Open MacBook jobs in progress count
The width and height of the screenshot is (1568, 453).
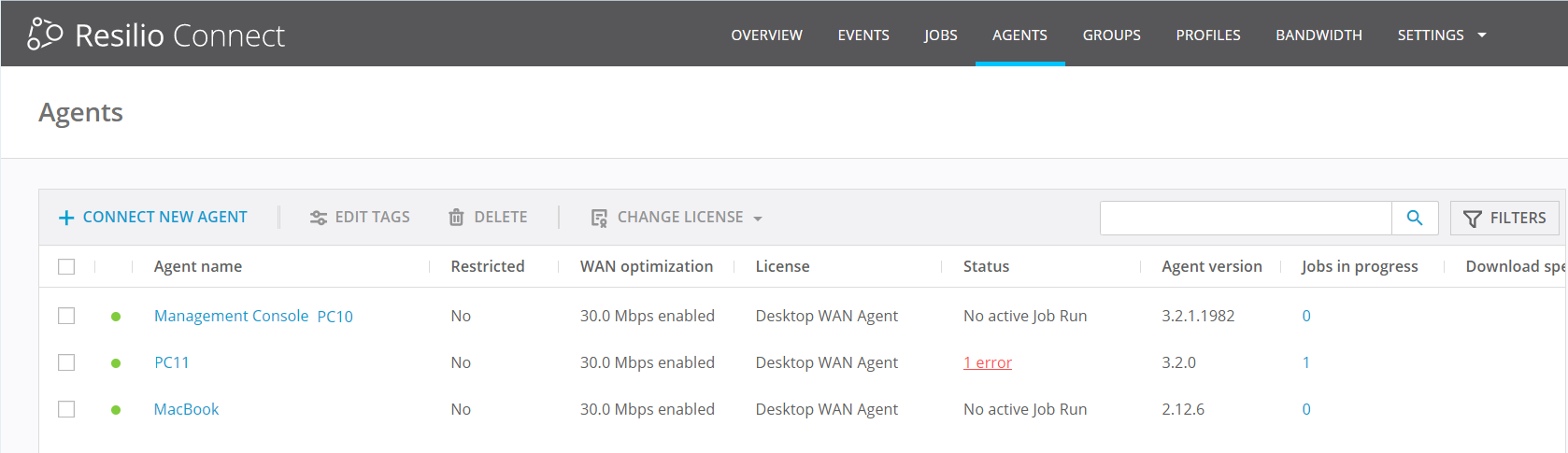pyautogui.click(x=1306, y=409)
